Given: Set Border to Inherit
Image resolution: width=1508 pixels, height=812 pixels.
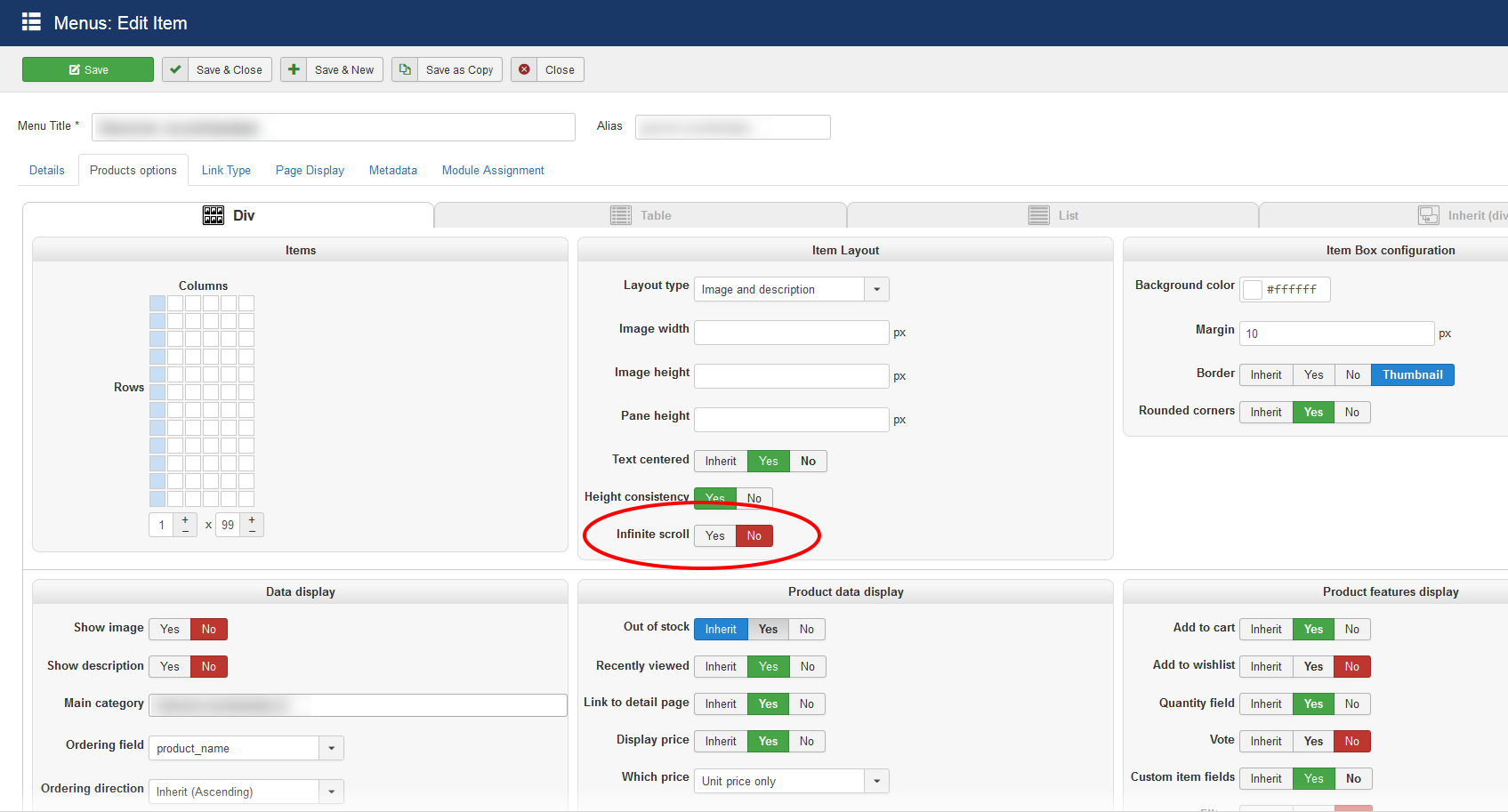Looking at the screenshot, I should 1266,374.
